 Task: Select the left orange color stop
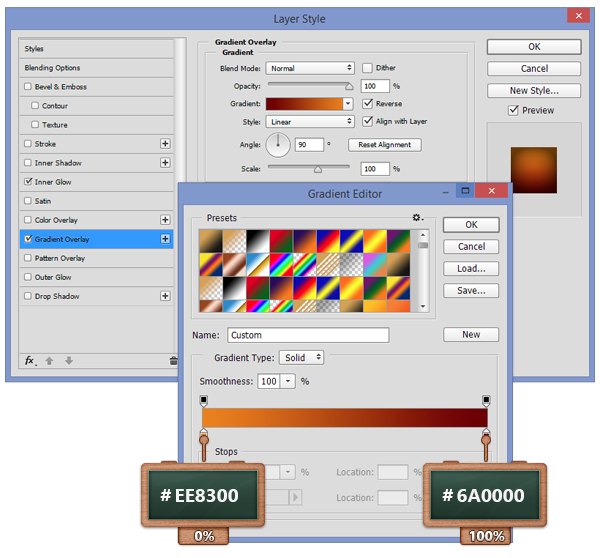[204, 435]
